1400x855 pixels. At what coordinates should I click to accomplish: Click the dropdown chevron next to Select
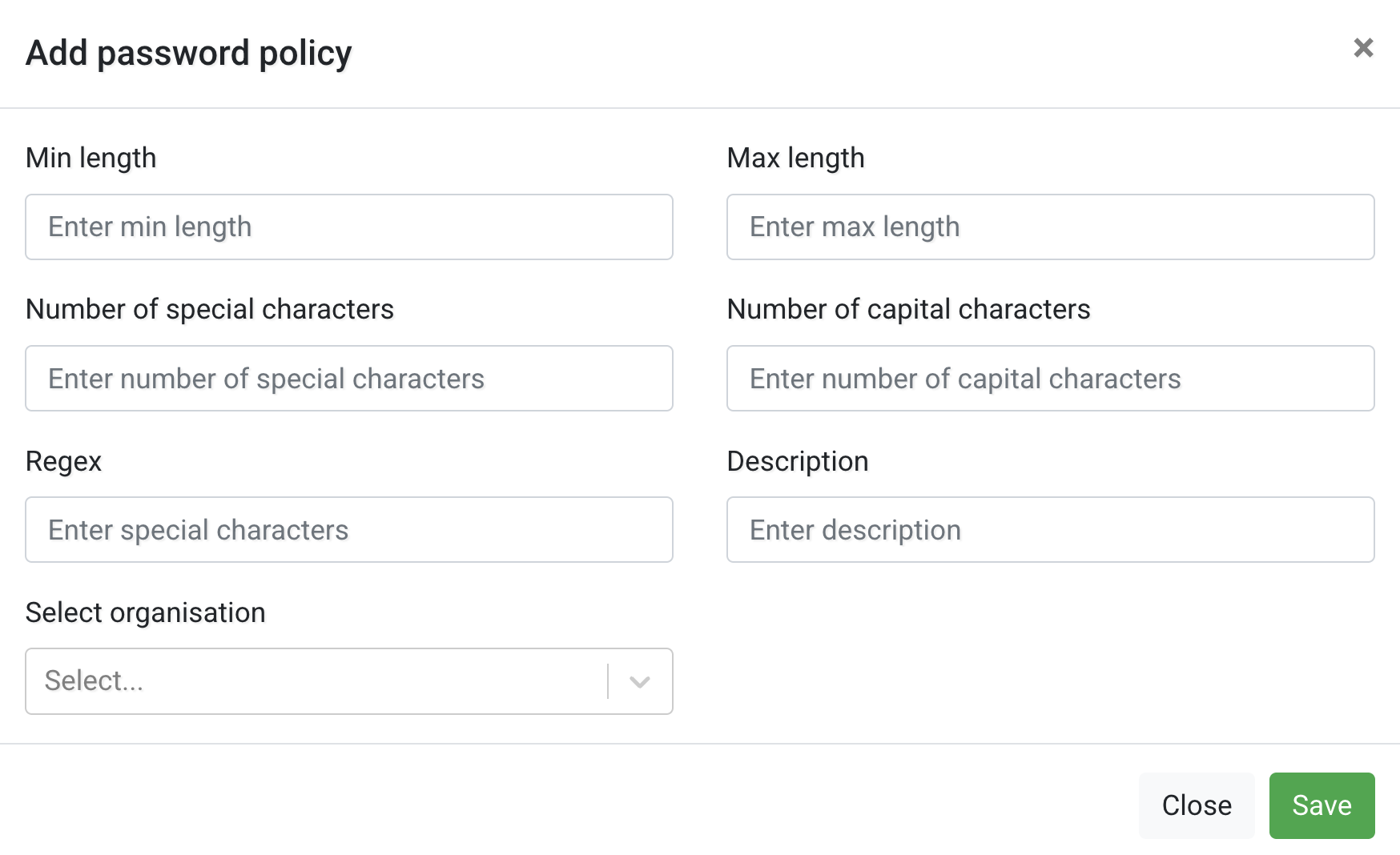[x=638, y=681]
